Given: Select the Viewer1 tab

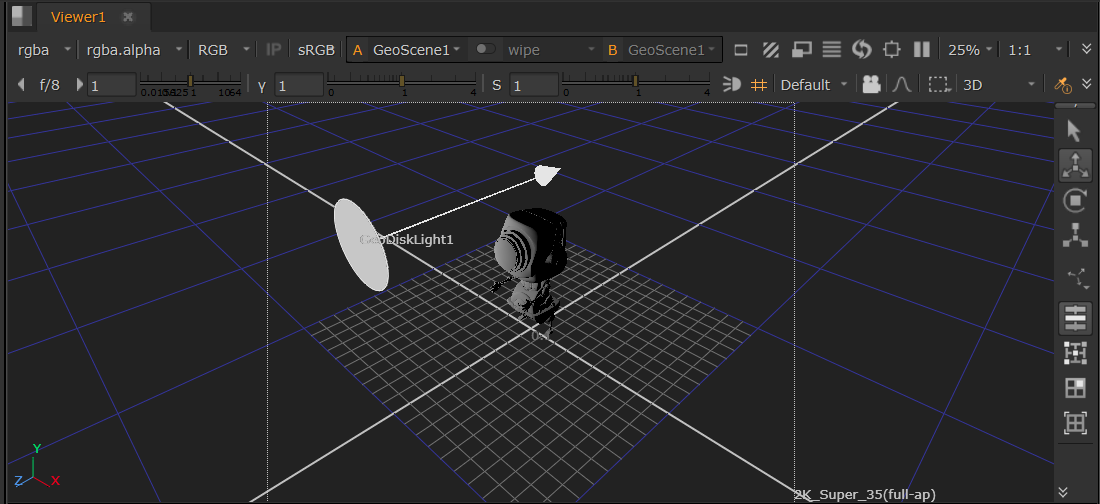Looking at the screenshot, I should pyautogui.click(x=78, y=17).
